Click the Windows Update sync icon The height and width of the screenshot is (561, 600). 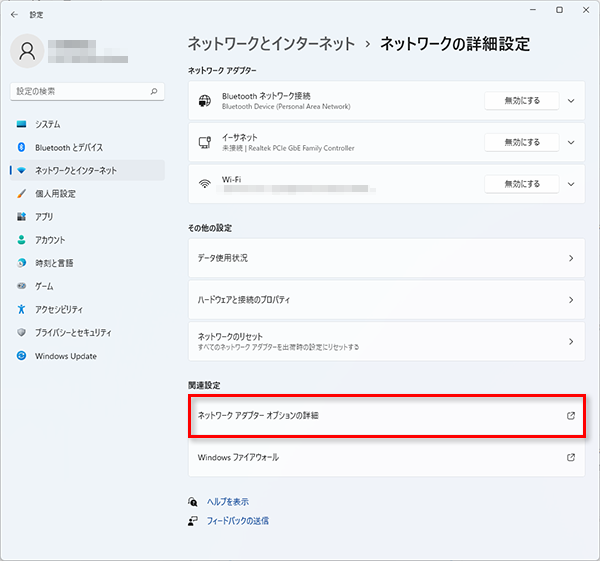[21, 356]
